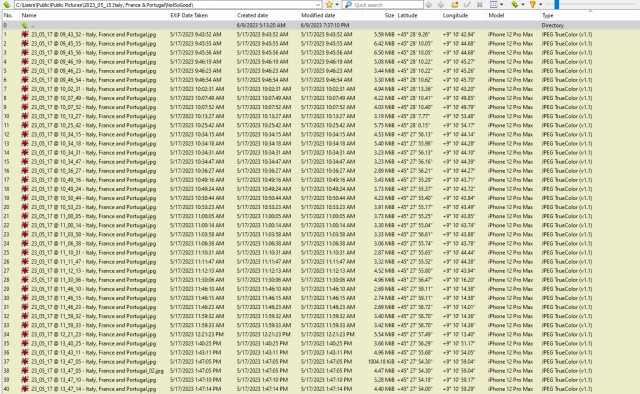This screenshot has width=640, height=394.
Task: Click the parent directory '..' folder icon in row 0
Action: pos(25,25)
